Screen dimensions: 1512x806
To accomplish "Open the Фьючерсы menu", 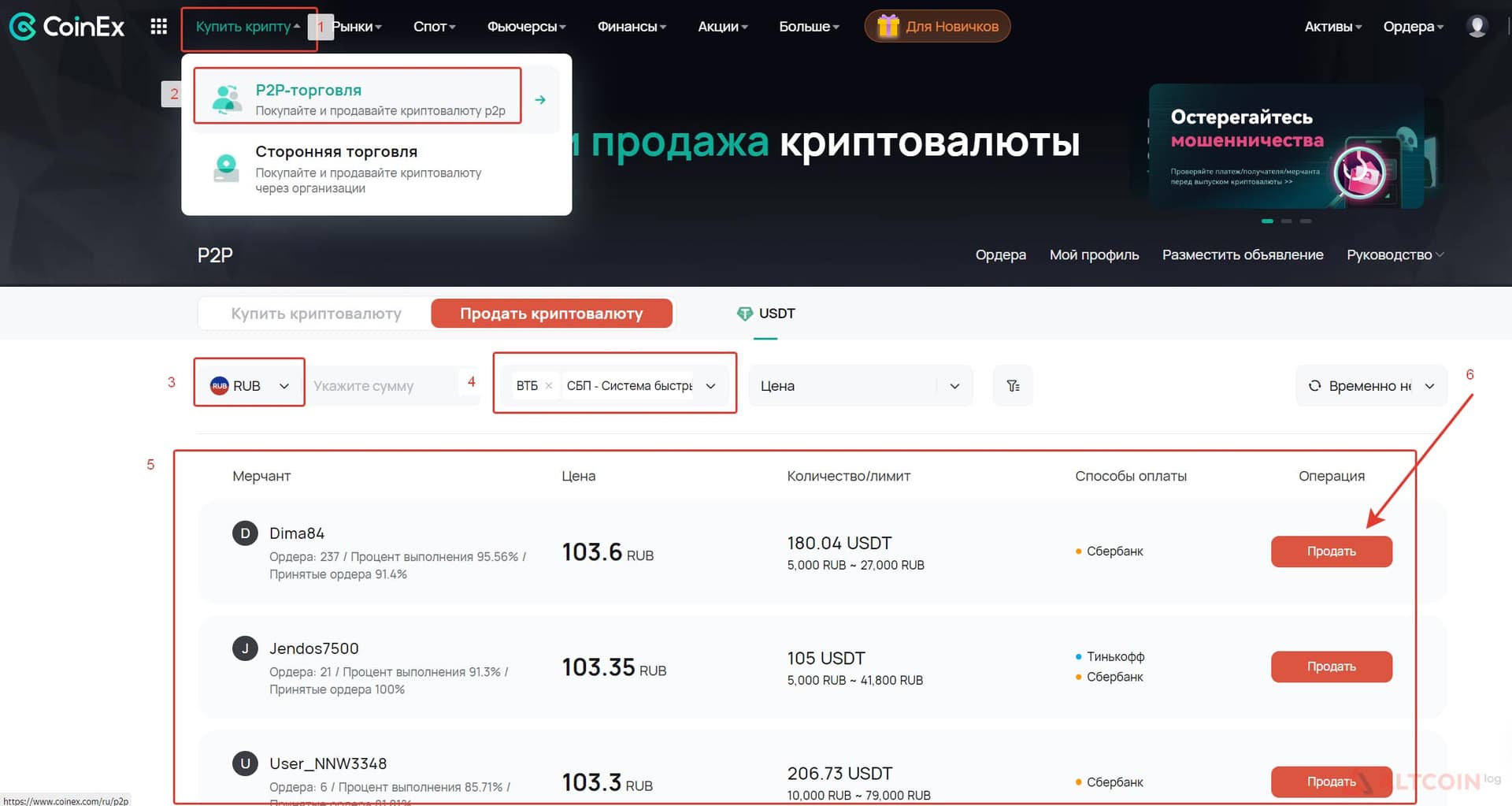I will pyautogui.click(x=527, y=27).
